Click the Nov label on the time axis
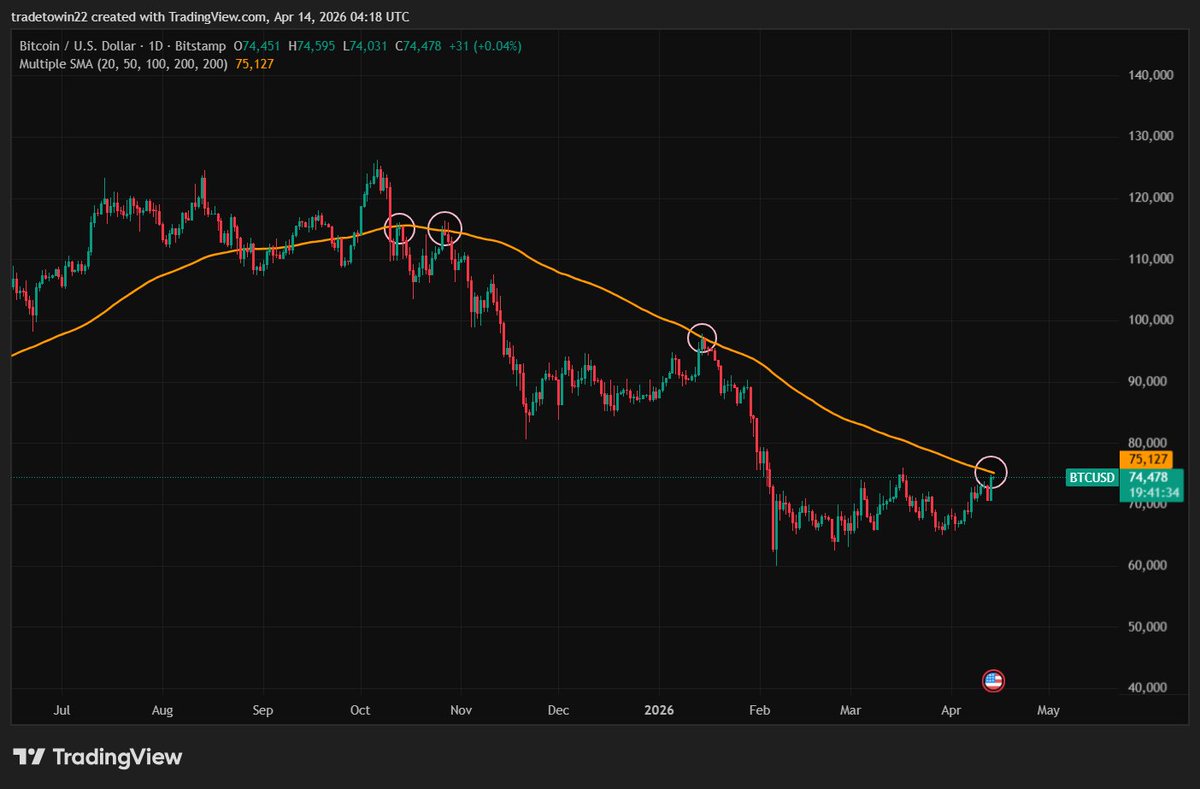This screenshot has width=1200, height=789. [460, 710]
